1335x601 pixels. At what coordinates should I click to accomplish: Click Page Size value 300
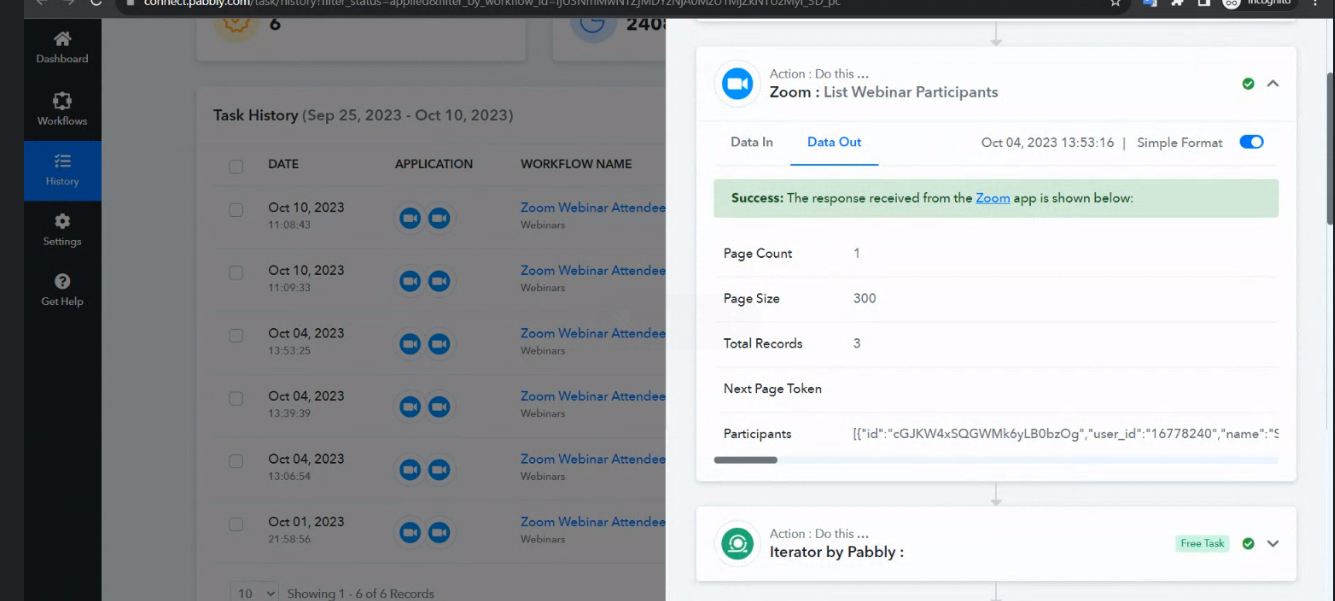point(865,298)
